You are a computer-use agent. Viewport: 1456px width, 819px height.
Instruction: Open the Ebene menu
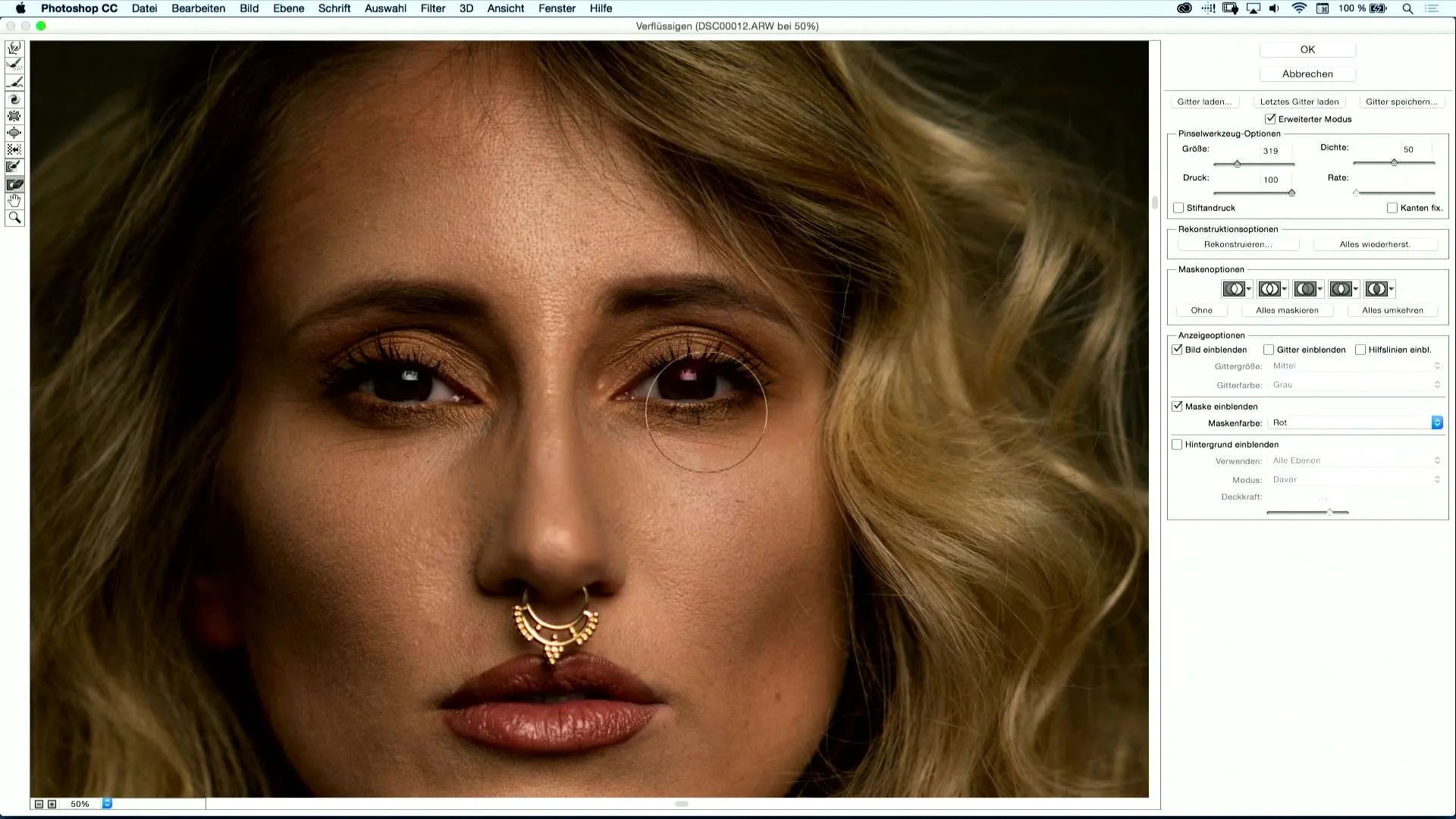pos(288,8)
